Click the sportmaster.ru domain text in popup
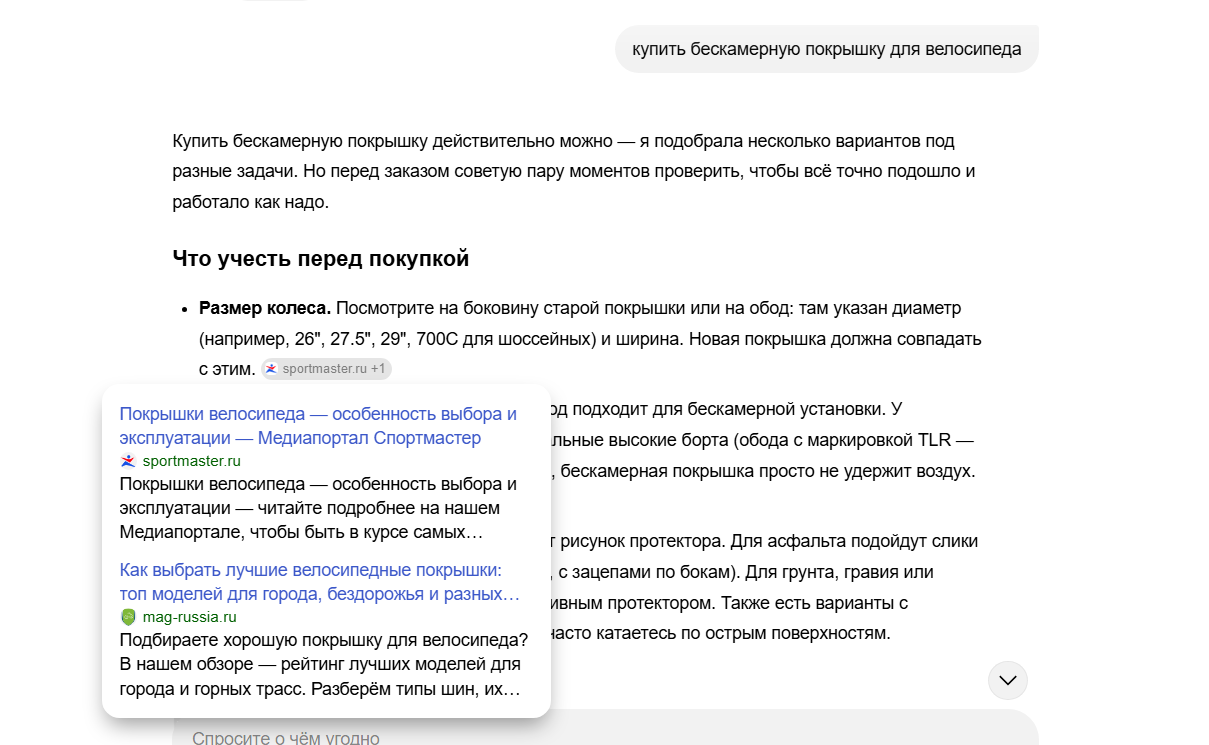This screenshot has height=745, width=1209. [192, 461]
